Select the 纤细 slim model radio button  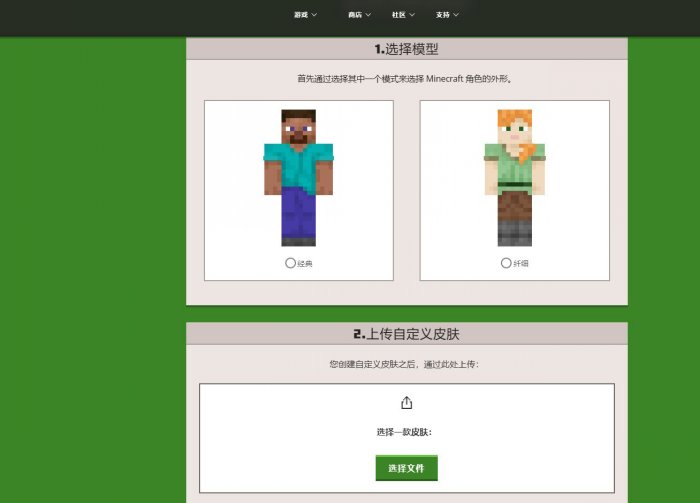pyautogui.click(x=506, y=263)
